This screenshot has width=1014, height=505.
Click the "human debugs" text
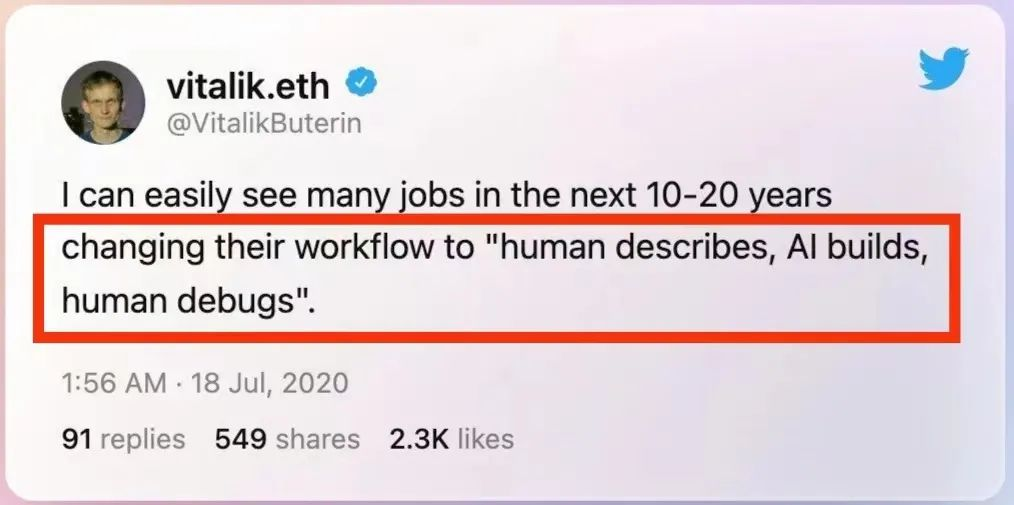[x=181, y=301]
